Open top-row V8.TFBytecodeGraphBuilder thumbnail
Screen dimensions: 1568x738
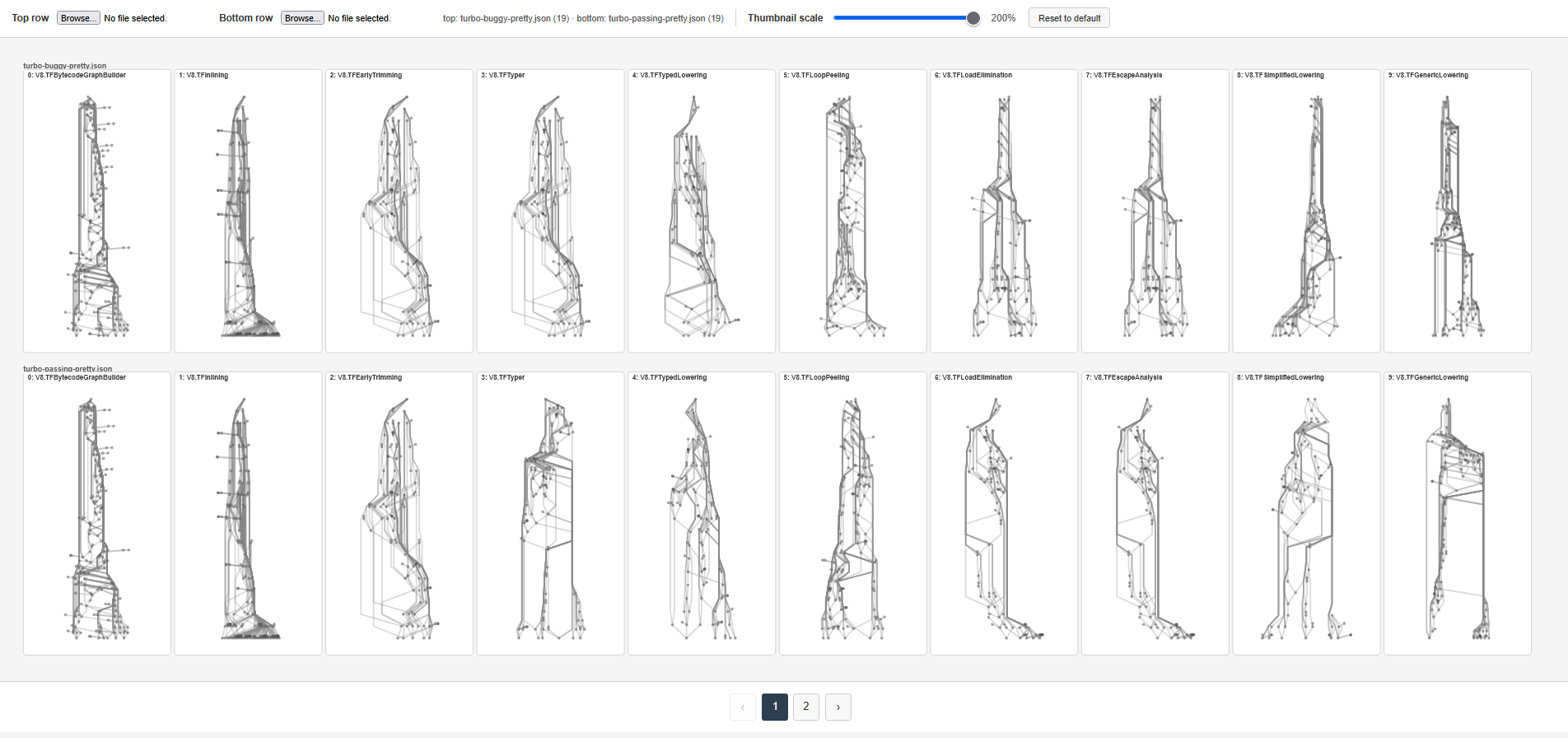tap(97, 211)
